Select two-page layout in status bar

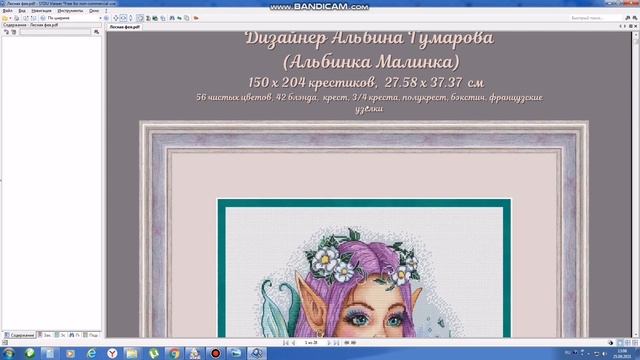pyautogui.click(x=627, y=343)
